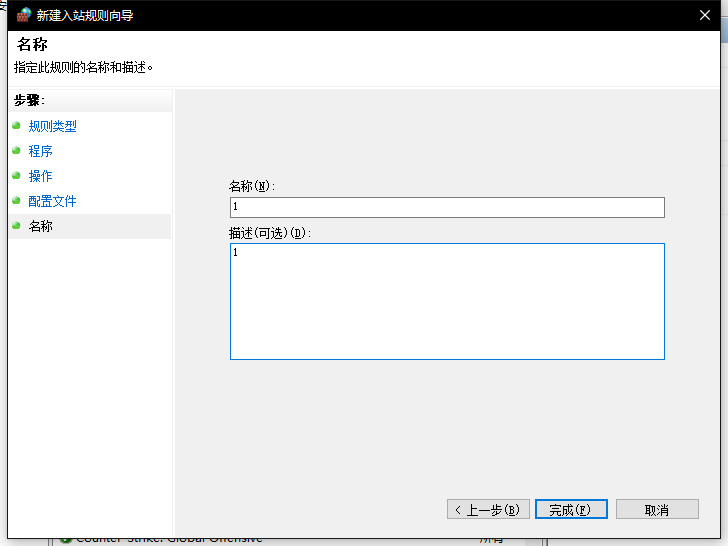Click green bullet beside 操作 step
Screen dimensions: 728x546
coord(16,176)
